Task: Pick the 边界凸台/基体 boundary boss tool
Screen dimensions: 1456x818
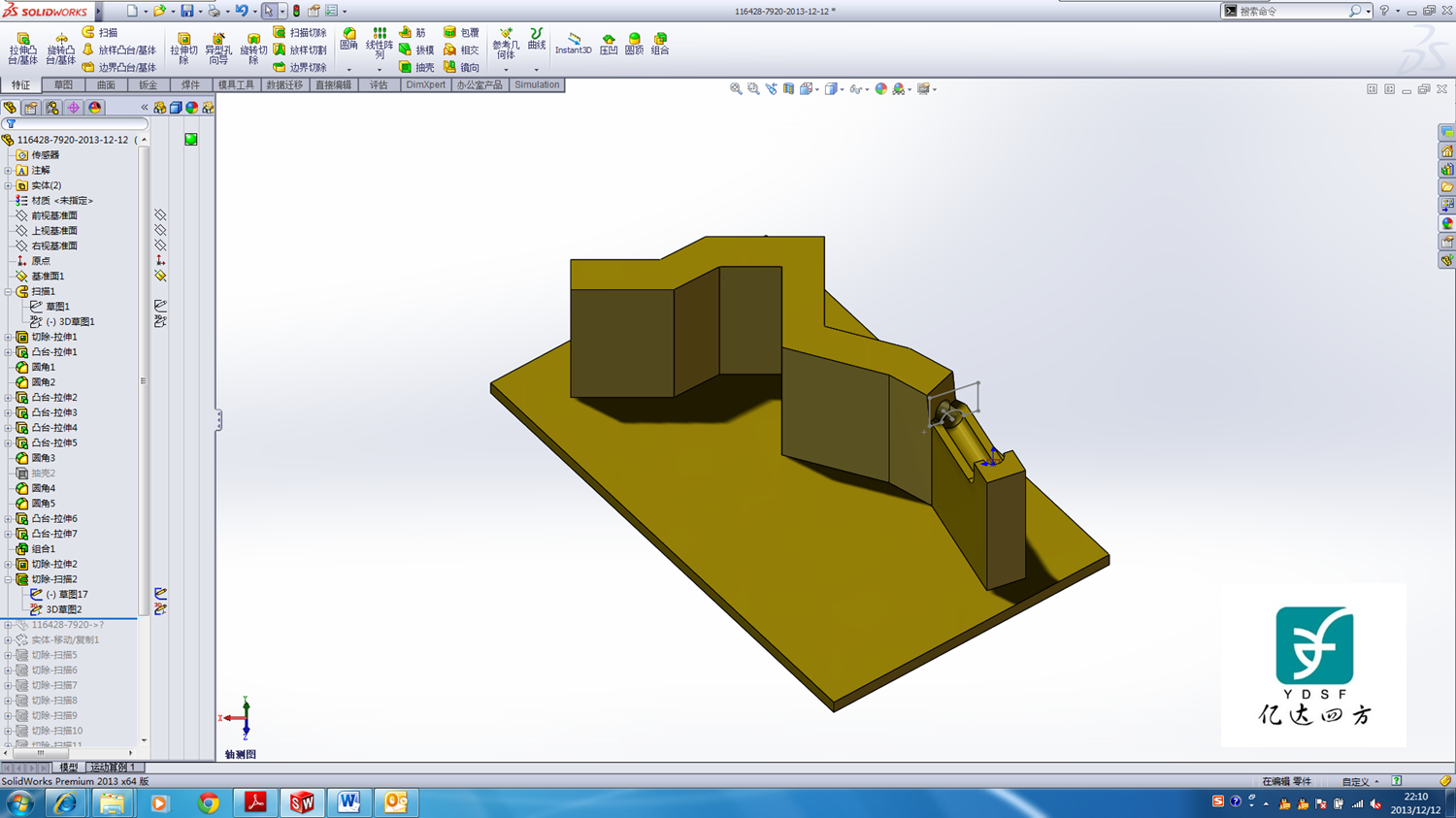Action: tap(118, 68)
